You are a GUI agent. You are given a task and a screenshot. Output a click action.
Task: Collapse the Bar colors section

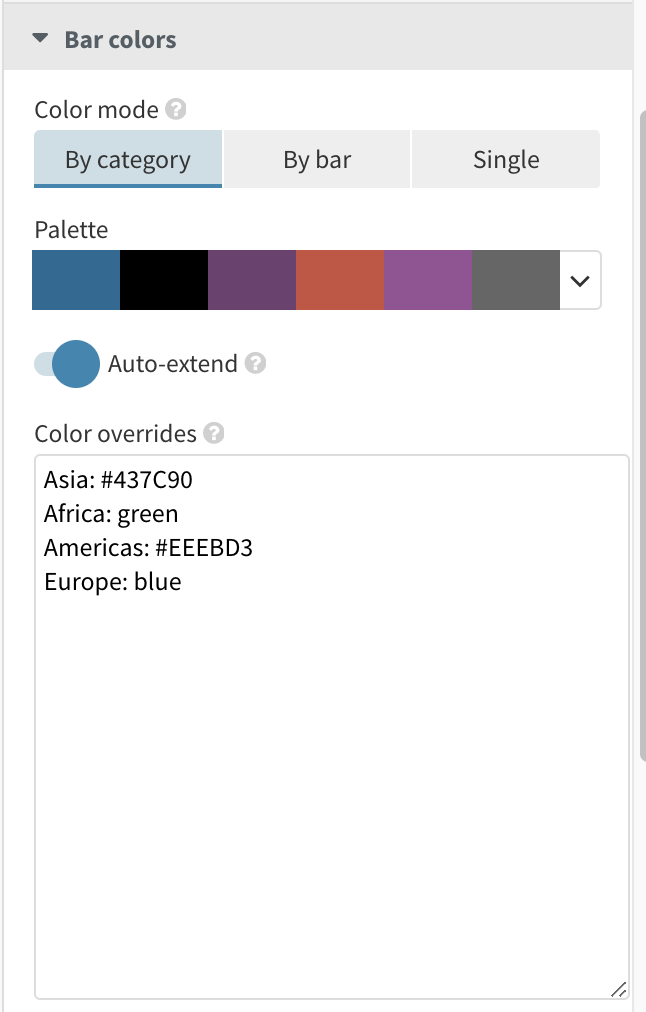click(x=39, y=38)
